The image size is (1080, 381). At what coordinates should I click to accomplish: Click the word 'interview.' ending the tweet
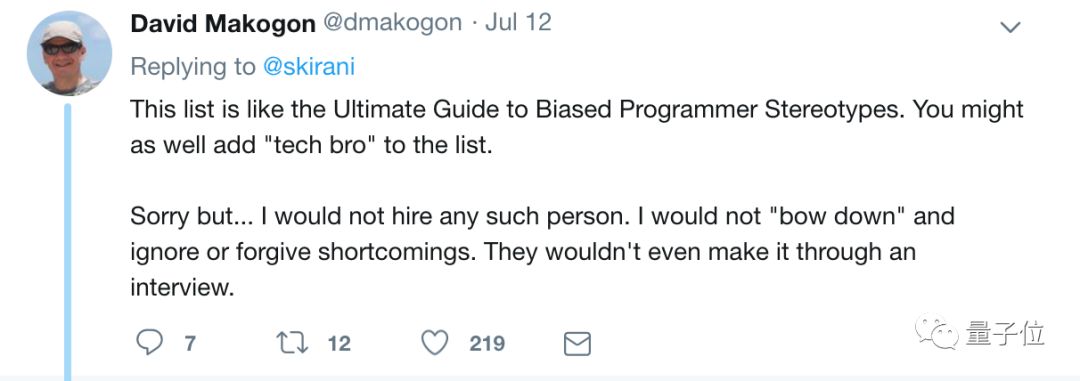[x=183, y=287]
